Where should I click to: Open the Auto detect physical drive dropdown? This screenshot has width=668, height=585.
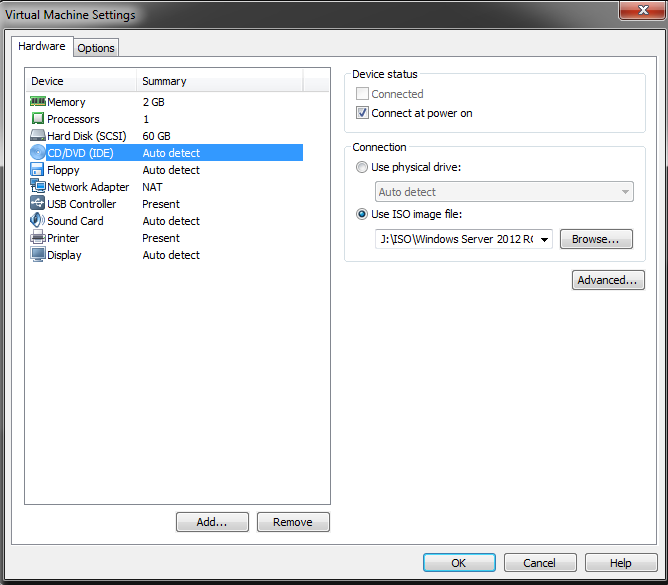pyautogui.click(x=504, y=192)
